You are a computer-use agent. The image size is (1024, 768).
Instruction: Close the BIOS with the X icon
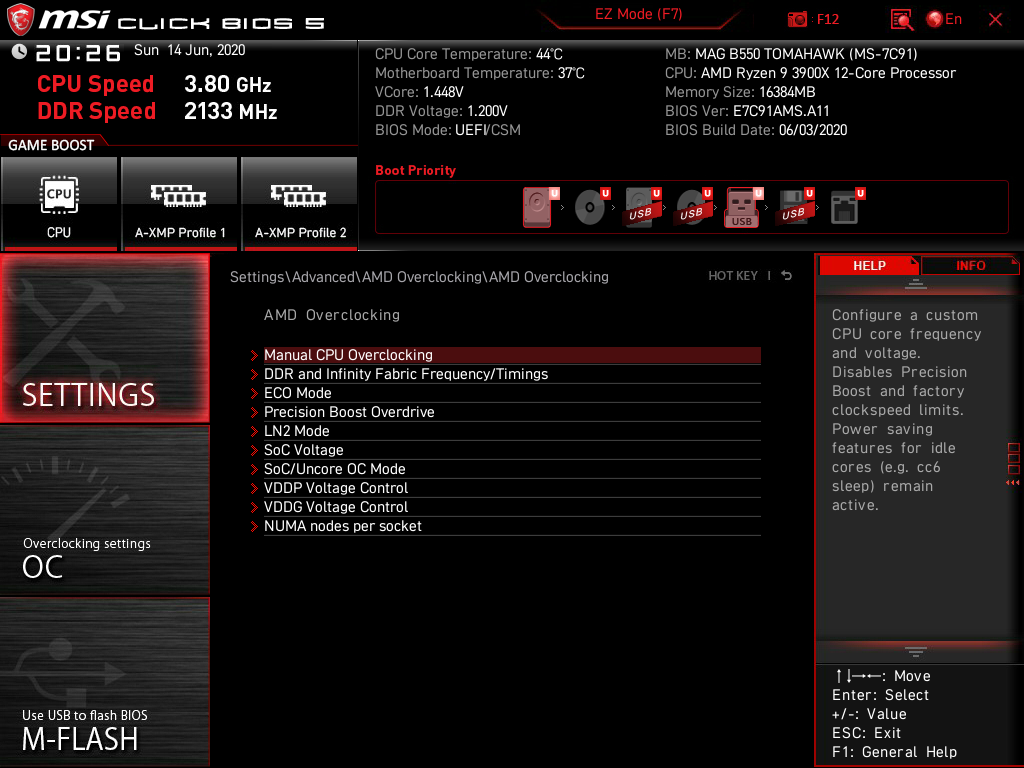tap(995, 20)
